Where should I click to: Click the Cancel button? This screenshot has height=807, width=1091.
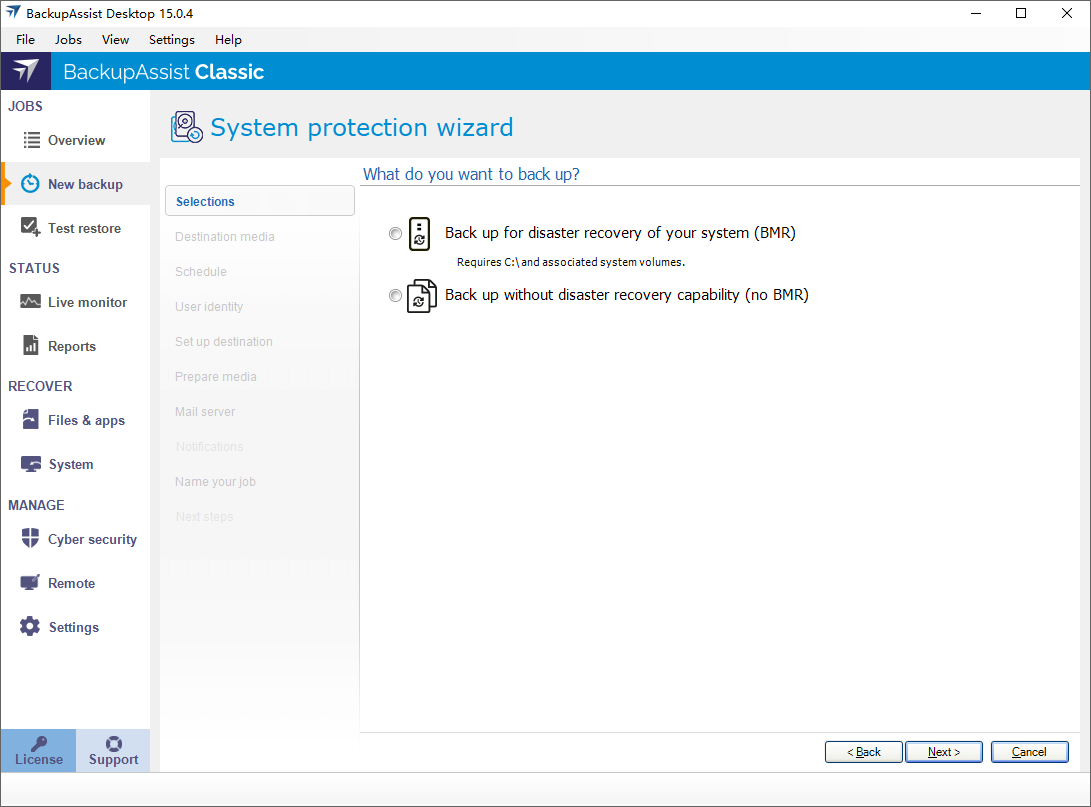(x=1029, y=752)
